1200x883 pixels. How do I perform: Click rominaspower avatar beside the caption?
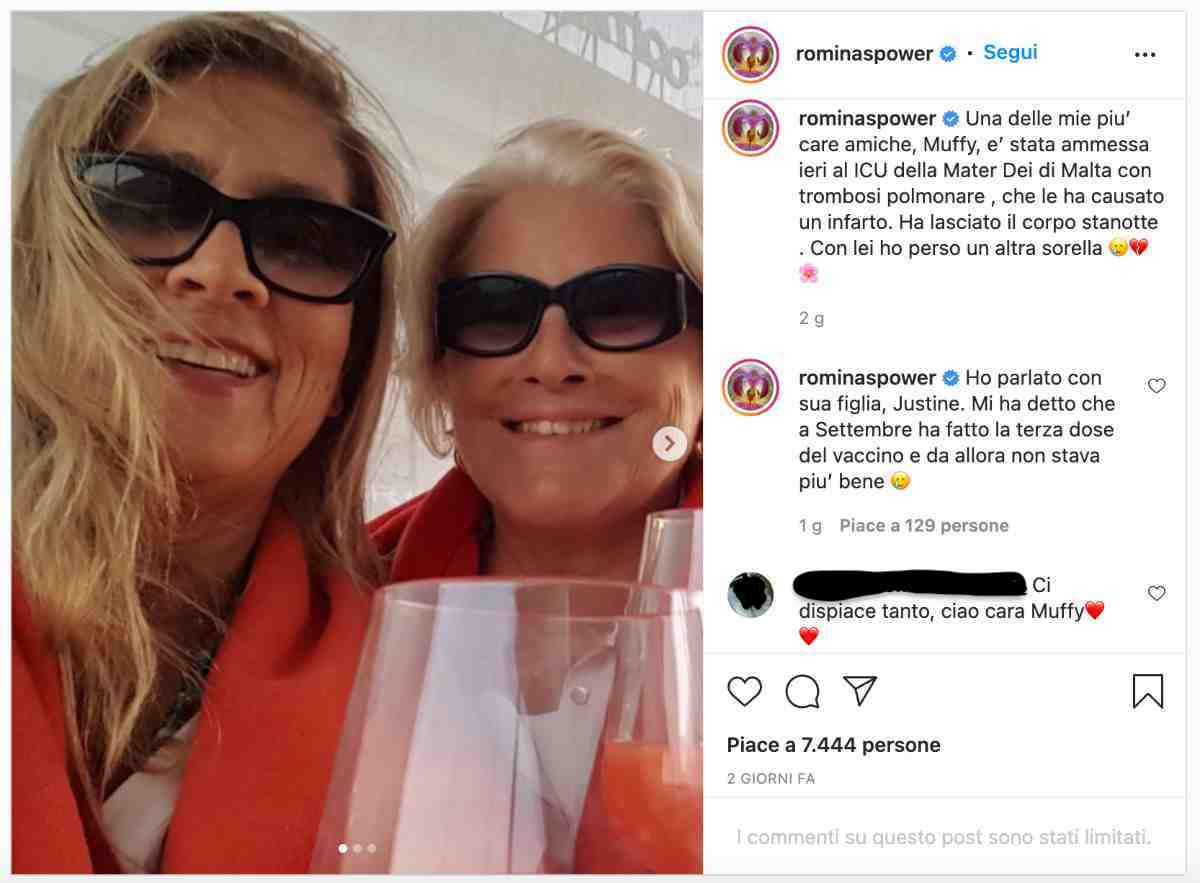click(x=750, y=128)
